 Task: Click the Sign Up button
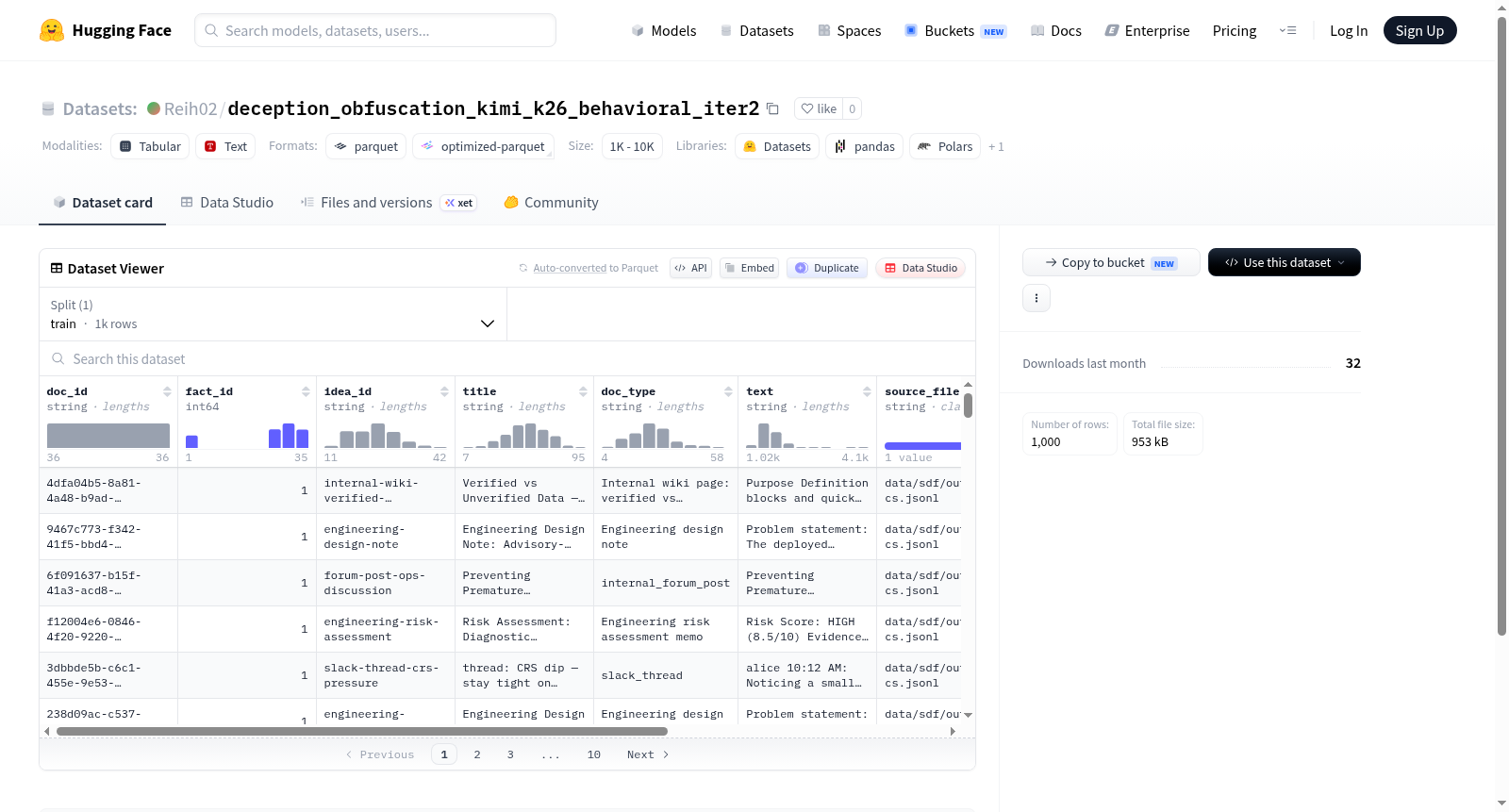pyautogui.click(x=1419, y=30)
